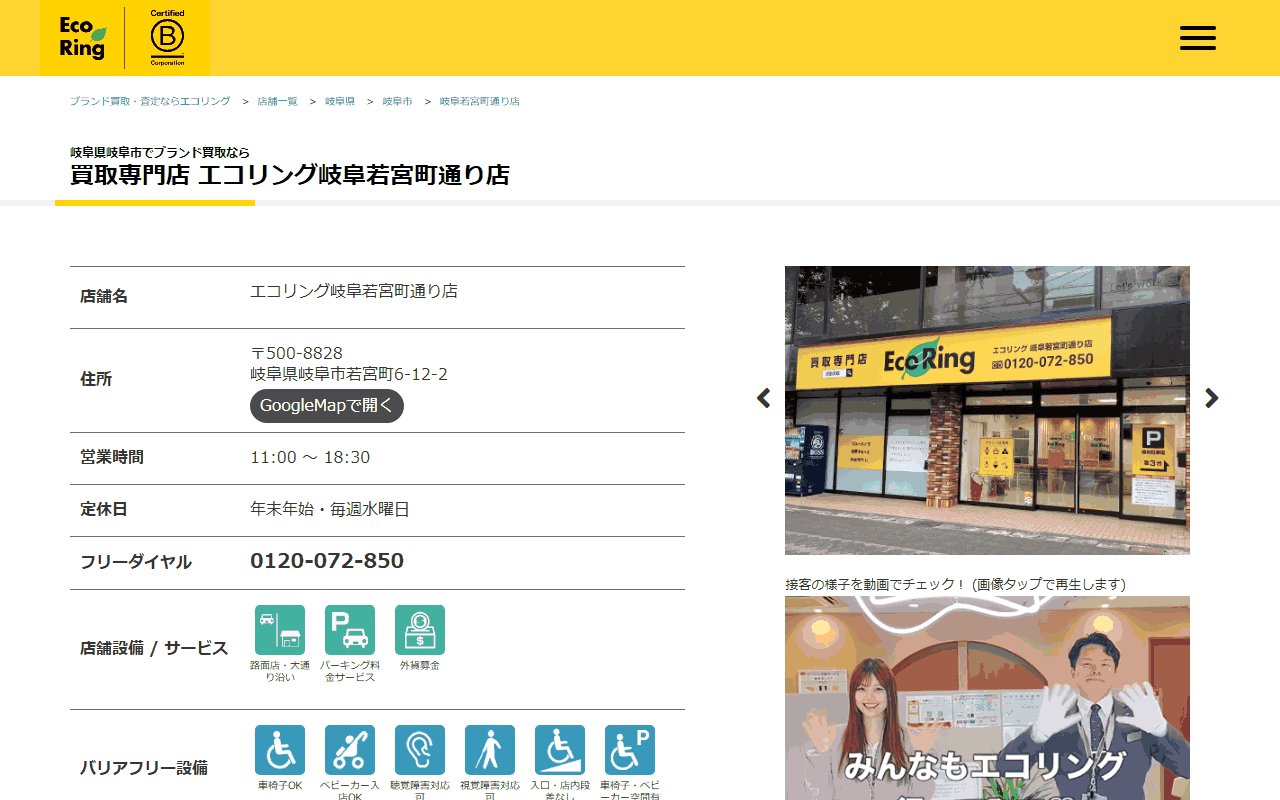Click the toll-free number 0120-072-850
1280x800 pixels.
(x=327, y=561)
